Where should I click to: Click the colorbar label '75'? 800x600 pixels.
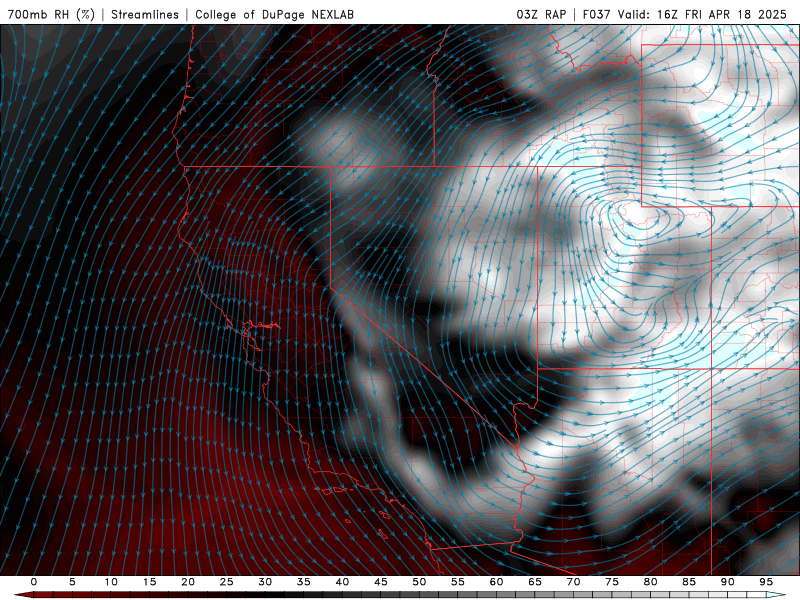(x=612, y=582)
